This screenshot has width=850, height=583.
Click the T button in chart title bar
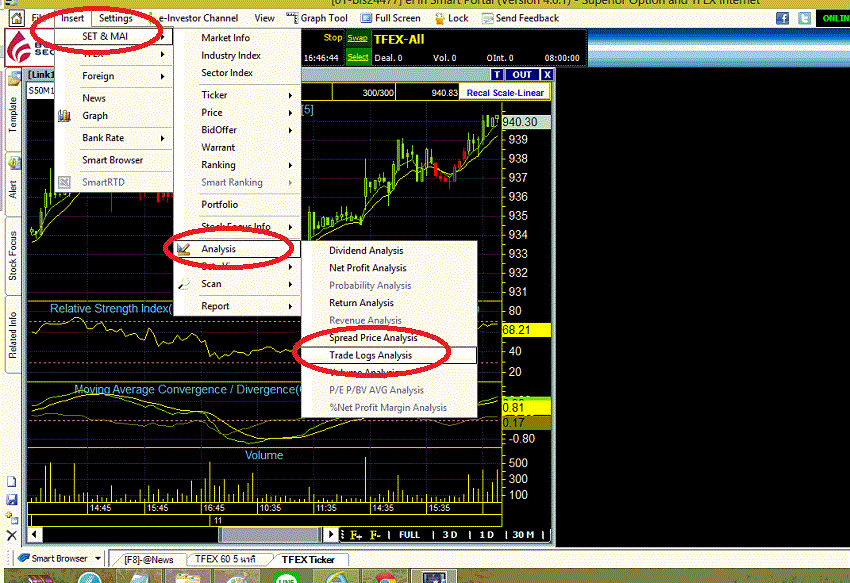497,75
